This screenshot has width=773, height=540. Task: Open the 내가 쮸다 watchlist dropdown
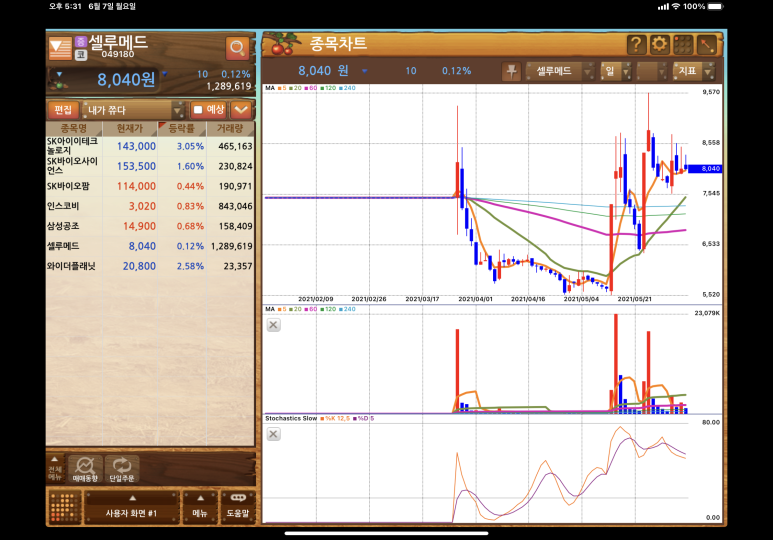[133, 110]
